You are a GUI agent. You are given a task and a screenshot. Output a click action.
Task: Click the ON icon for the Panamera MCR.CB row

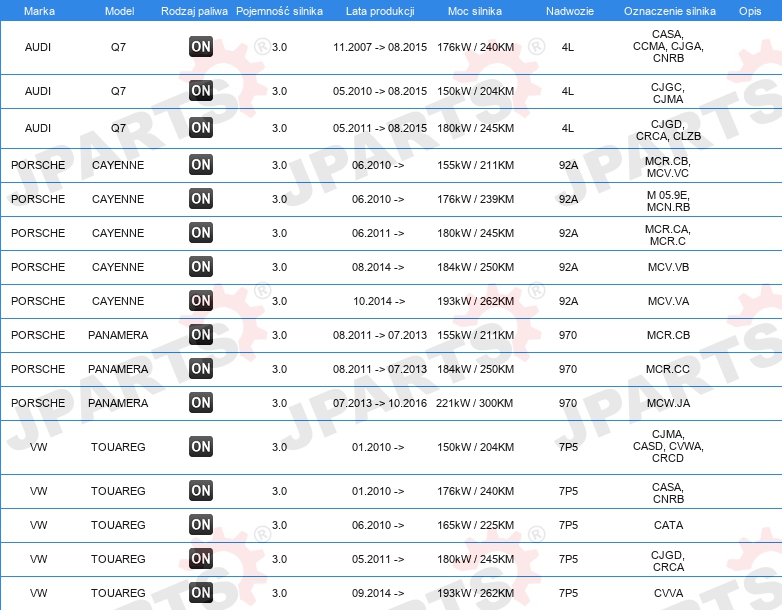(201, 335)
